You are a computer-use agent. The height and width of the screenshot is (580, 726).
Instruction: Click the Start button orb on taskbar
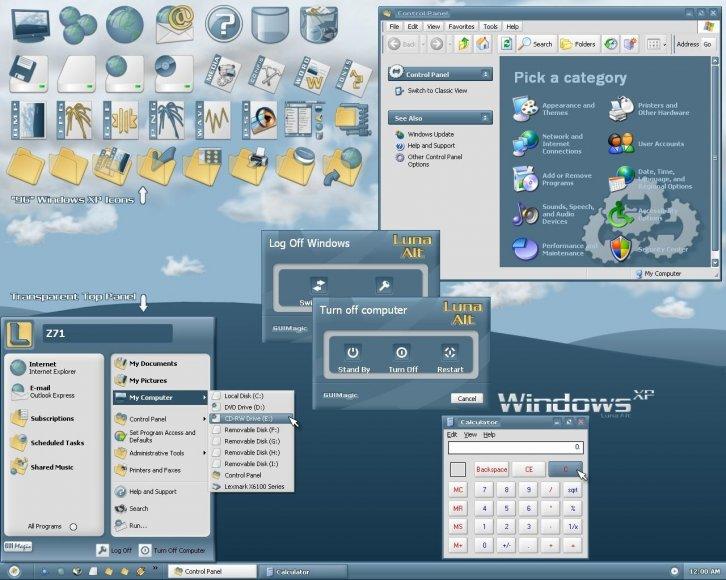coord(14,571)
